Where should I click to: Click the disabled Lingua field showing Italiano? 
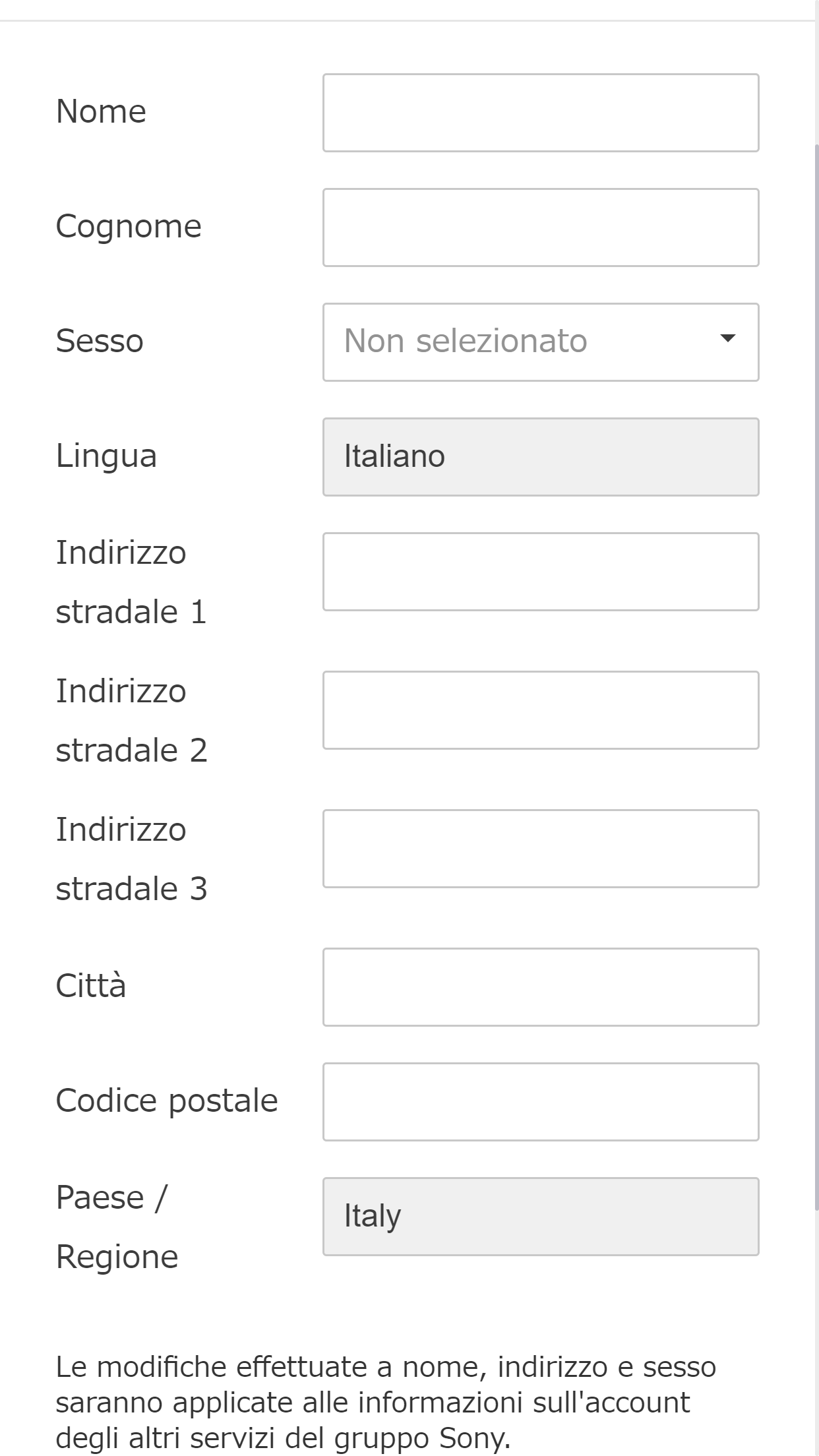(x=541, y=456)
